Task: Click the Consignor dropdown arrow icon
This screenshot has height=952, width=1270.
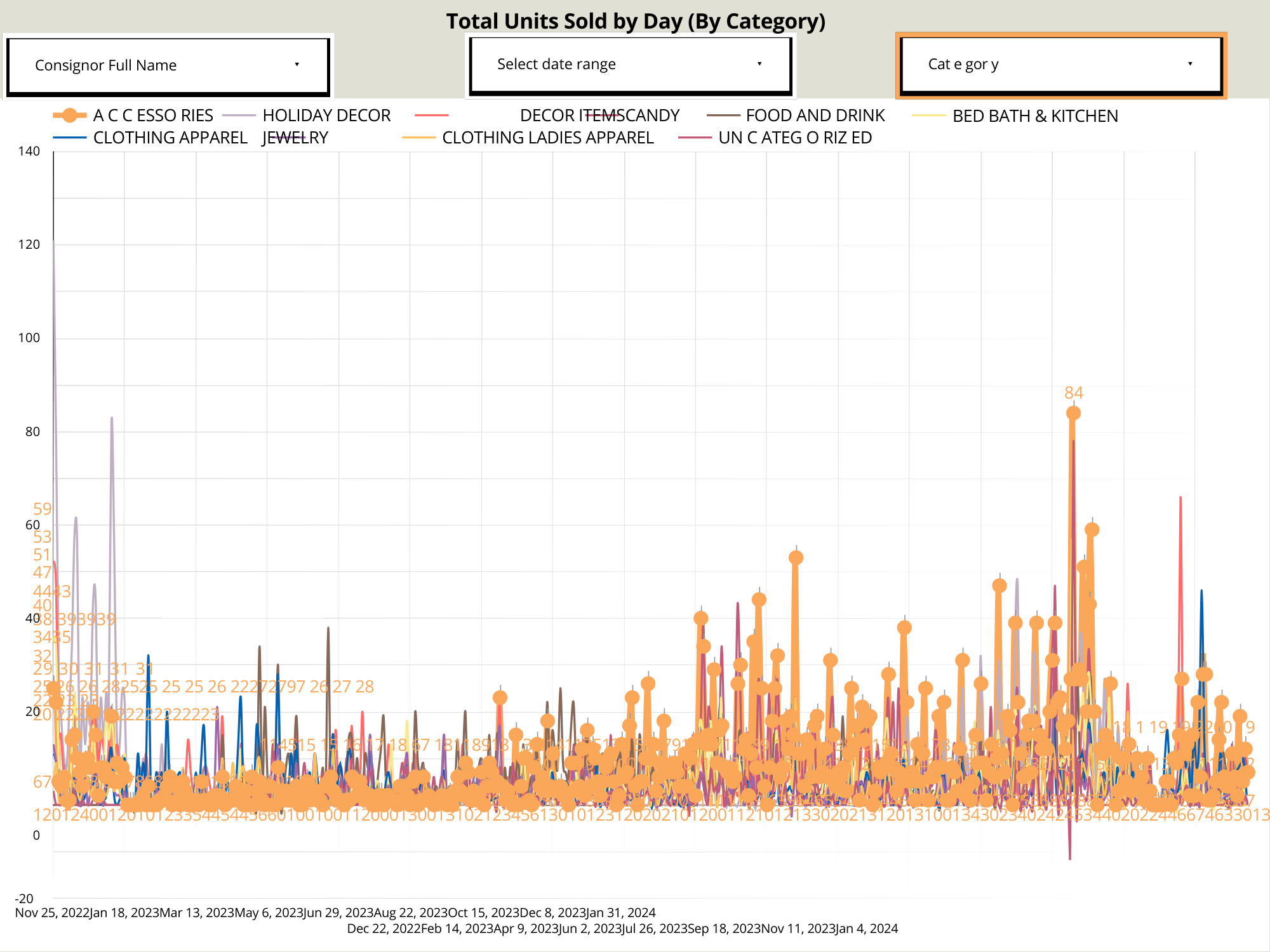Action: [297, 64]
